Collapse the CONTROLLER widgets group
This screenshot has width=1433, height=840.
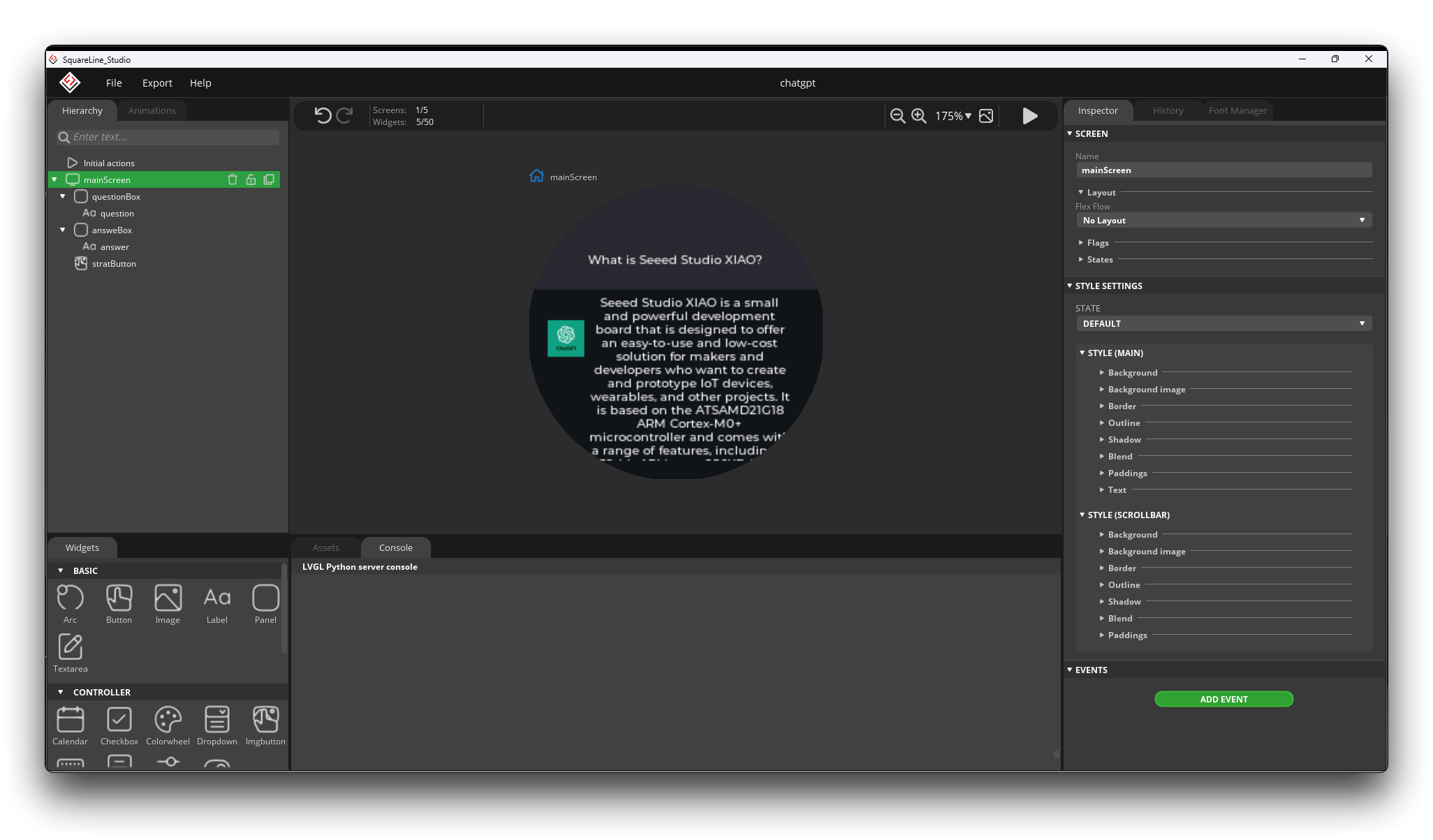click(x=61, y=692)
